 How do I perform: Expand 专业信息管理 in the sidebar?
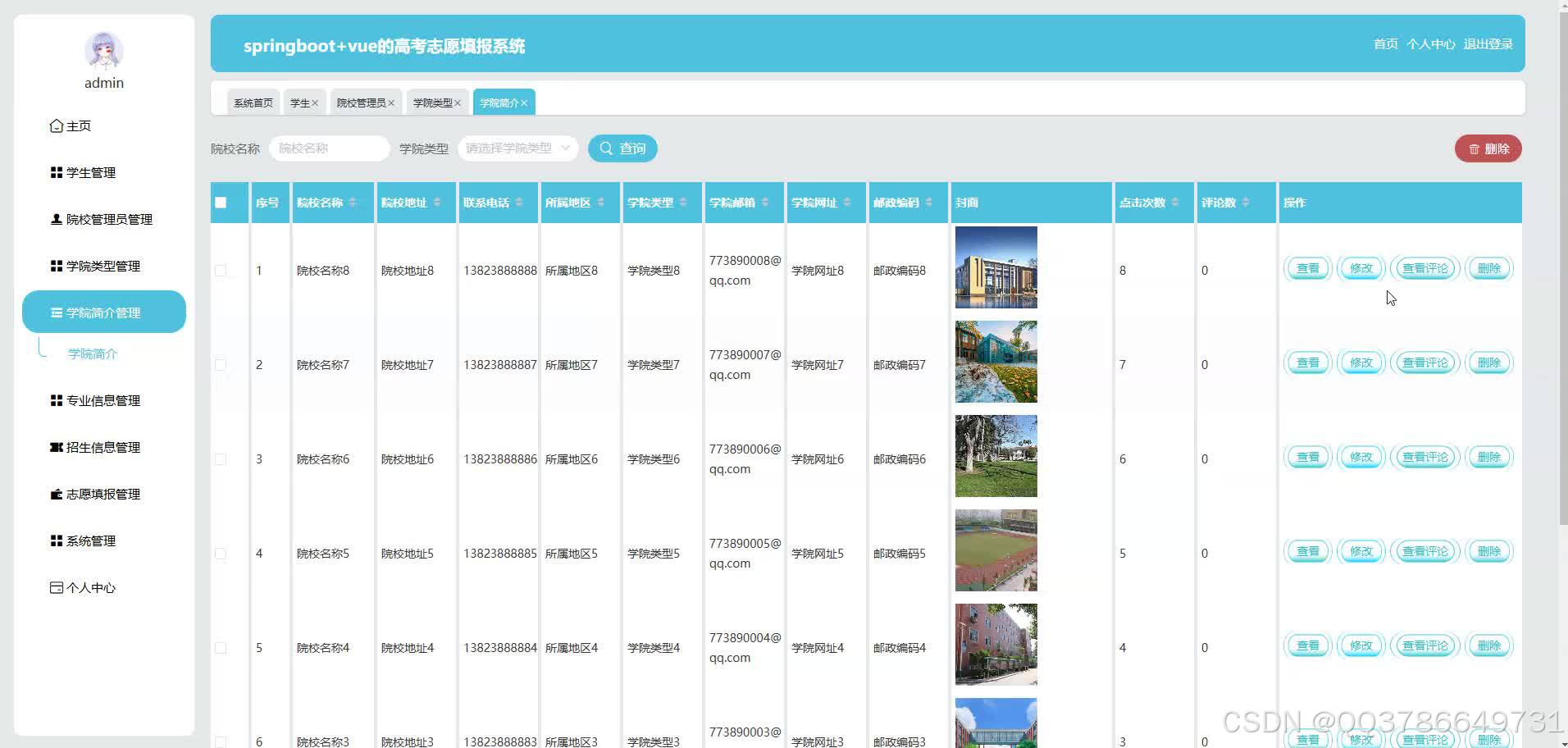tap(104, 401)
